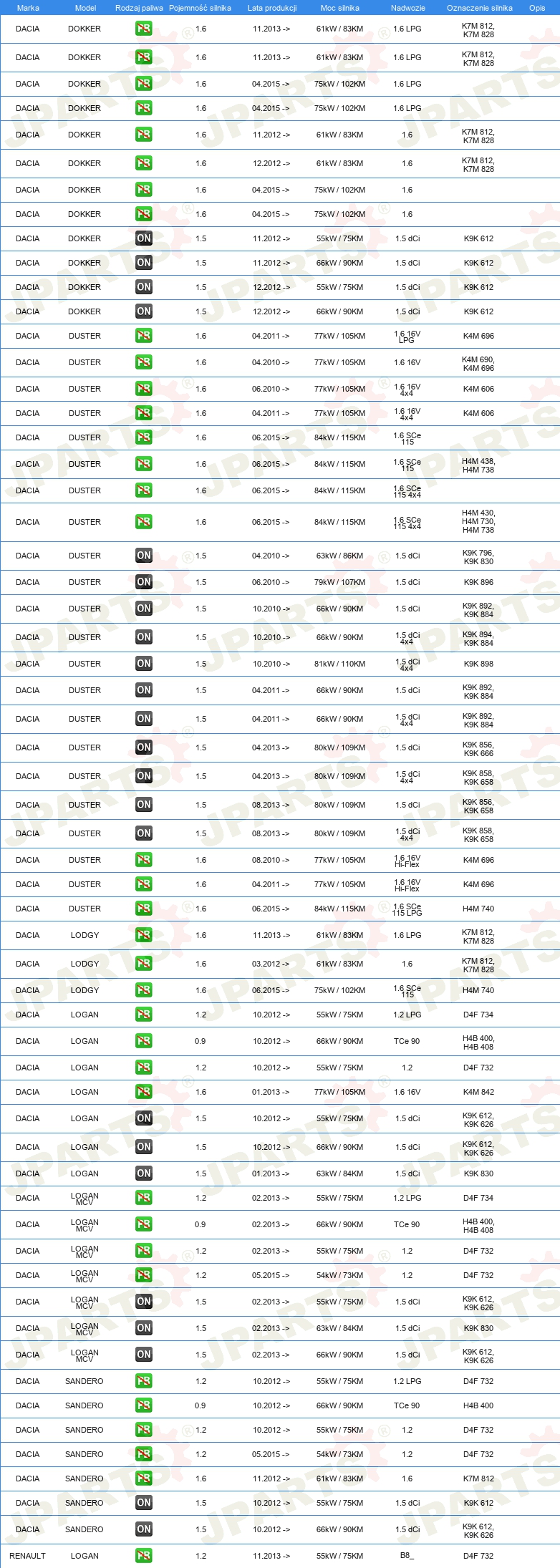Click the diesel ON icon in the Logan MCV K9K 830 row
560x1568 pixels.
(x=144, y=1328)
